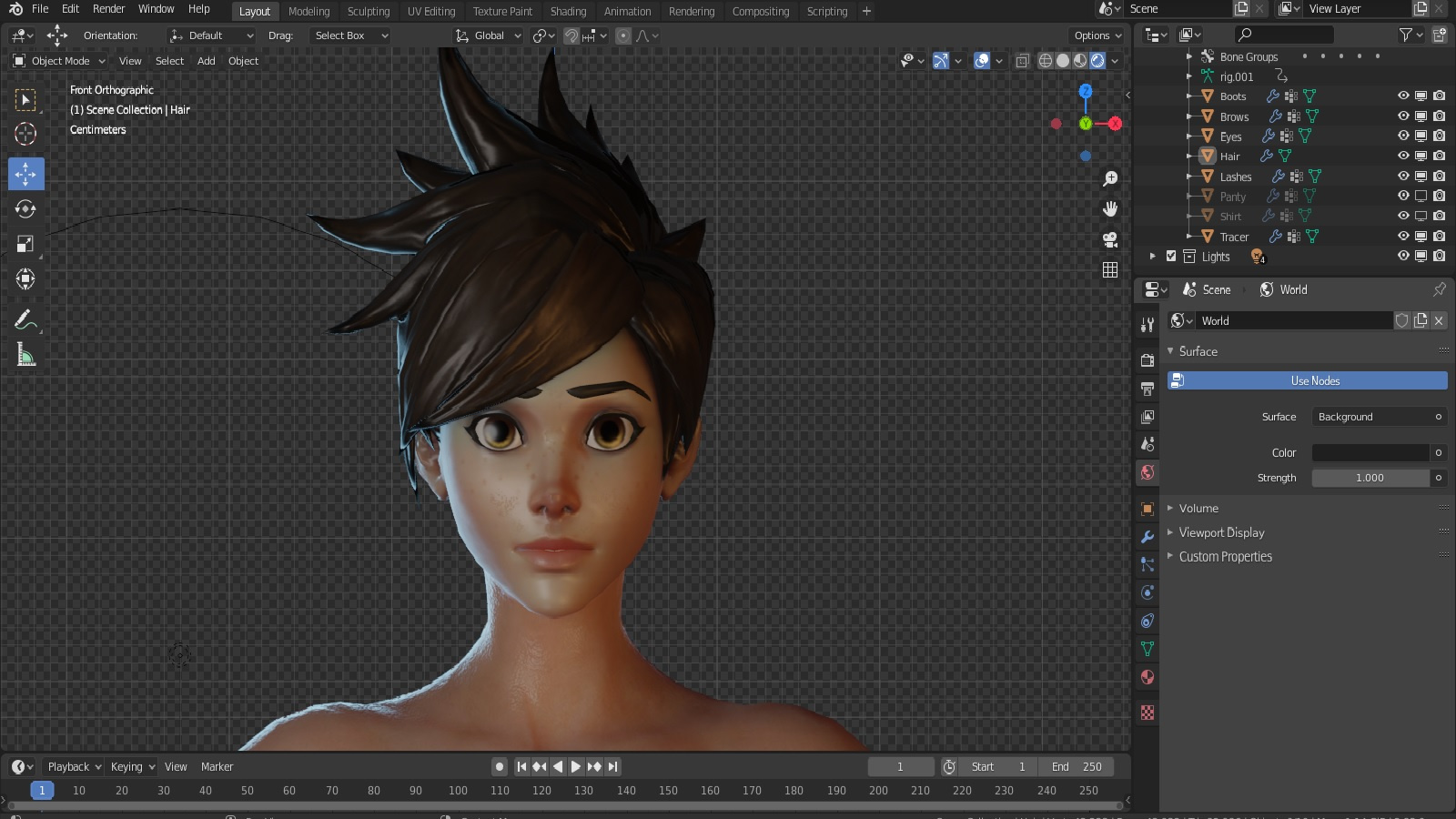Open the Modifiers wrench properties tab
The width and height of the screenshot is (1456, 819).
point(1148,537)
